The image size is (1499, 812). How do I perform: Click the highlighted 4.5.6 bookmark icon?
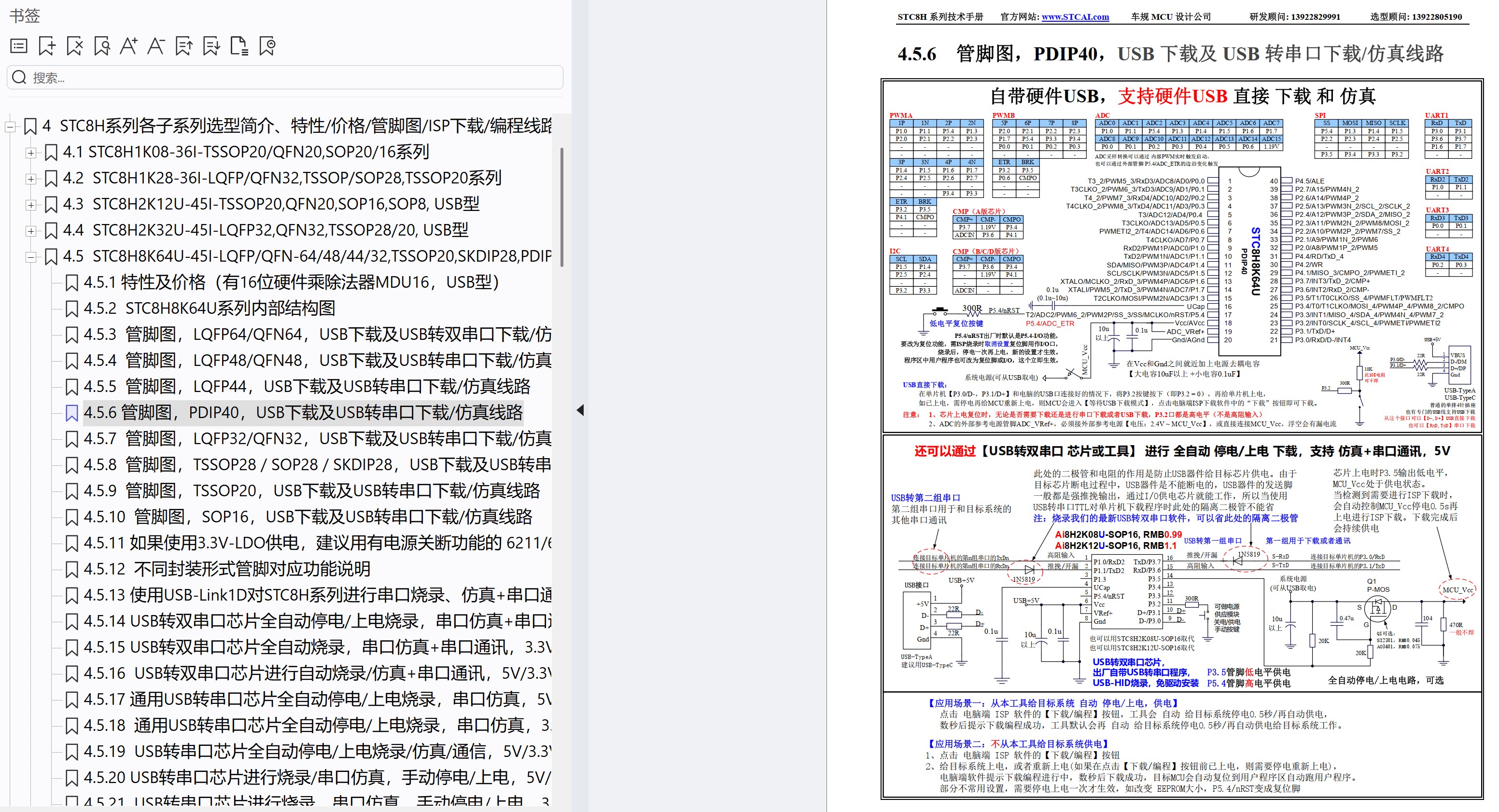pyautogui.click(x=71, y=413)
